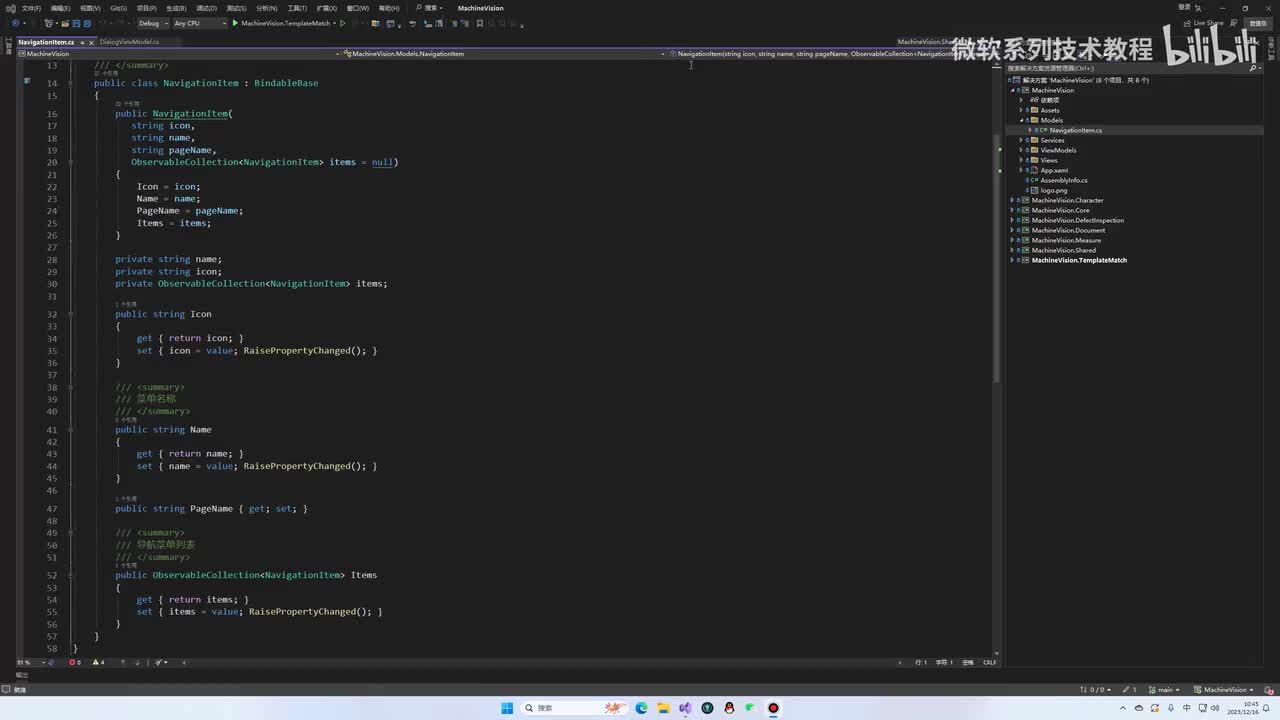Open the 视图(V) menu

(90, 8)
